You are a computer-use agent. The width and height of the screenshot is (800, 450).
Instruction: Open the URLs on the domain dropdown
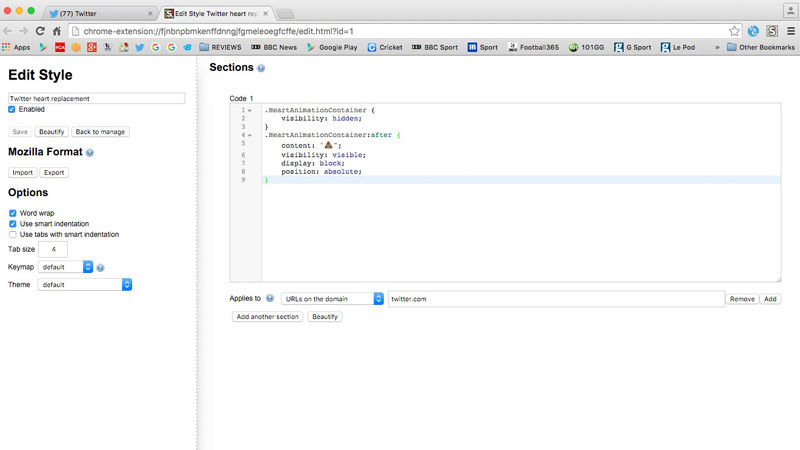point(332,299)
